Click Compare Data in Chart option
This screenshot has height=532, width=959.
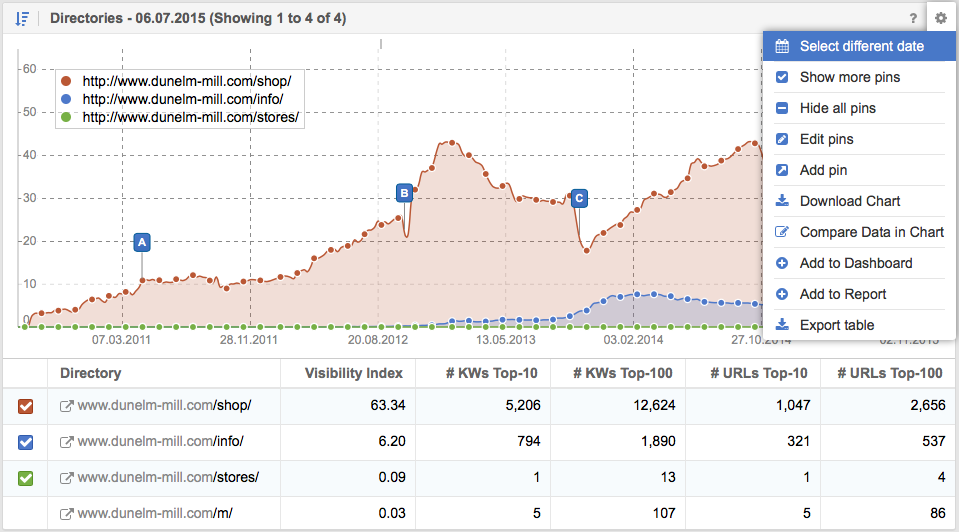[x=871, y=232]
